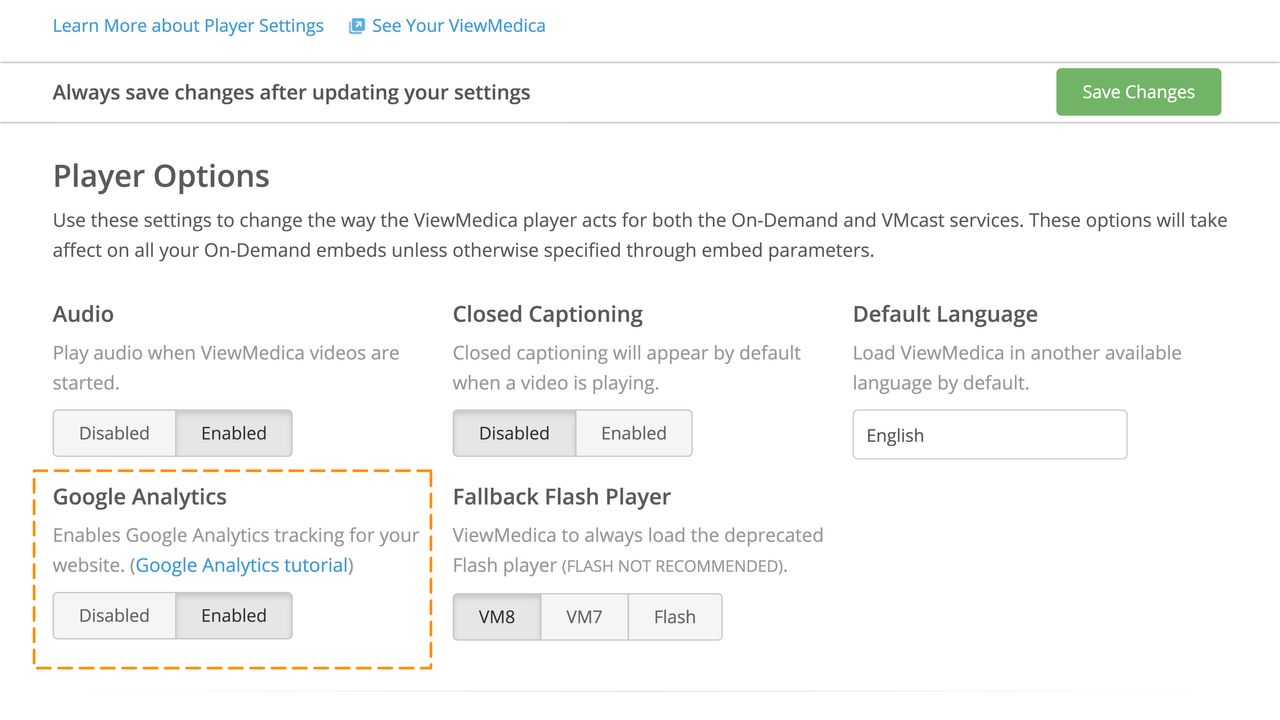Click the external link icon beside See Your ViewMedica
Viewport: 1280px width, 720px height.
[356, 25]
